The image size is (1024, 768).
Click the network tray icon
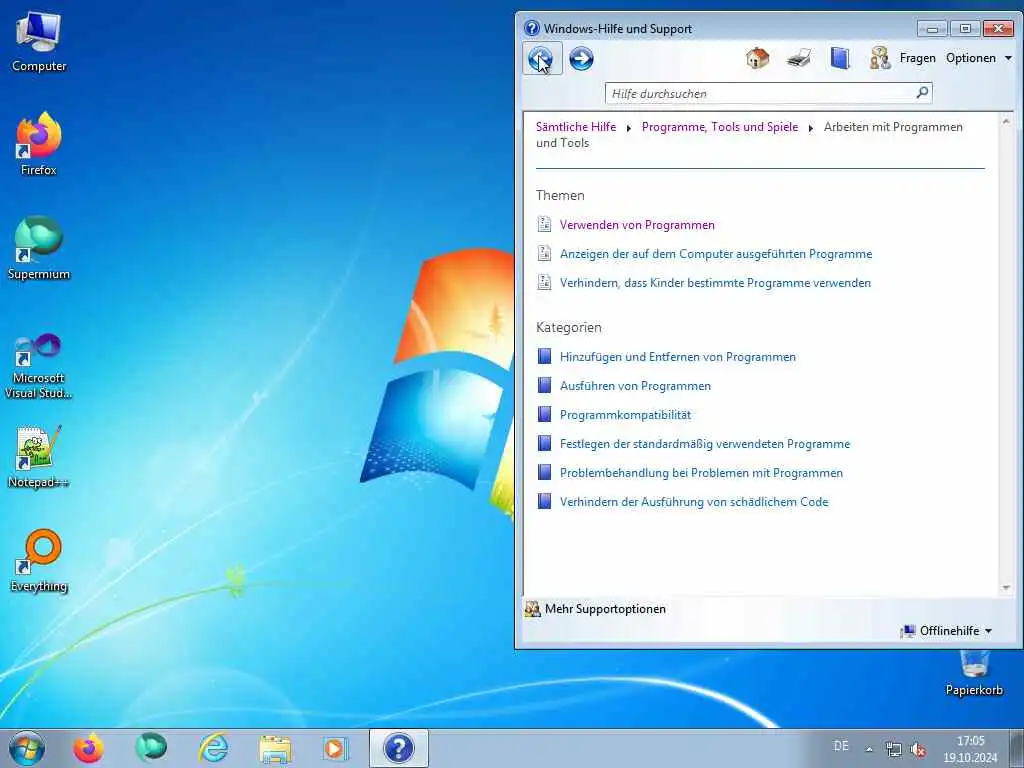(x=893, y=749)
